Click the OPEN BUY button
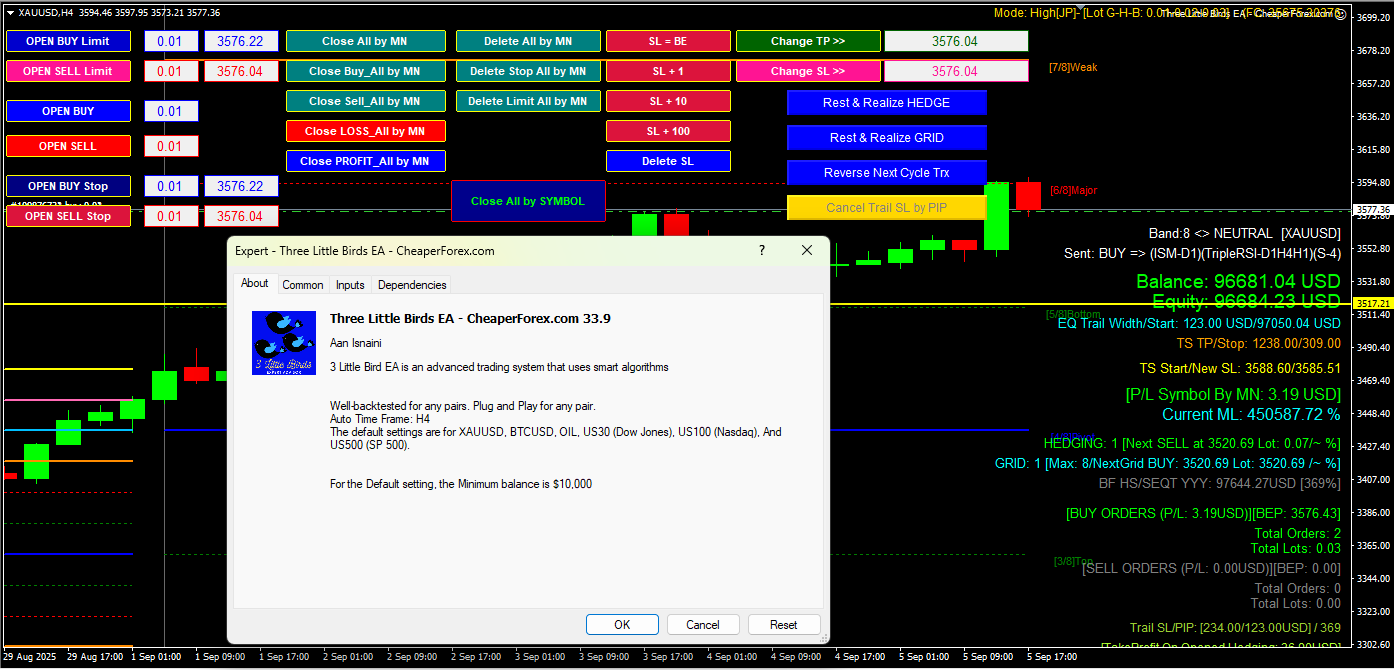The image size is (1394, 670). pos(68,111)
